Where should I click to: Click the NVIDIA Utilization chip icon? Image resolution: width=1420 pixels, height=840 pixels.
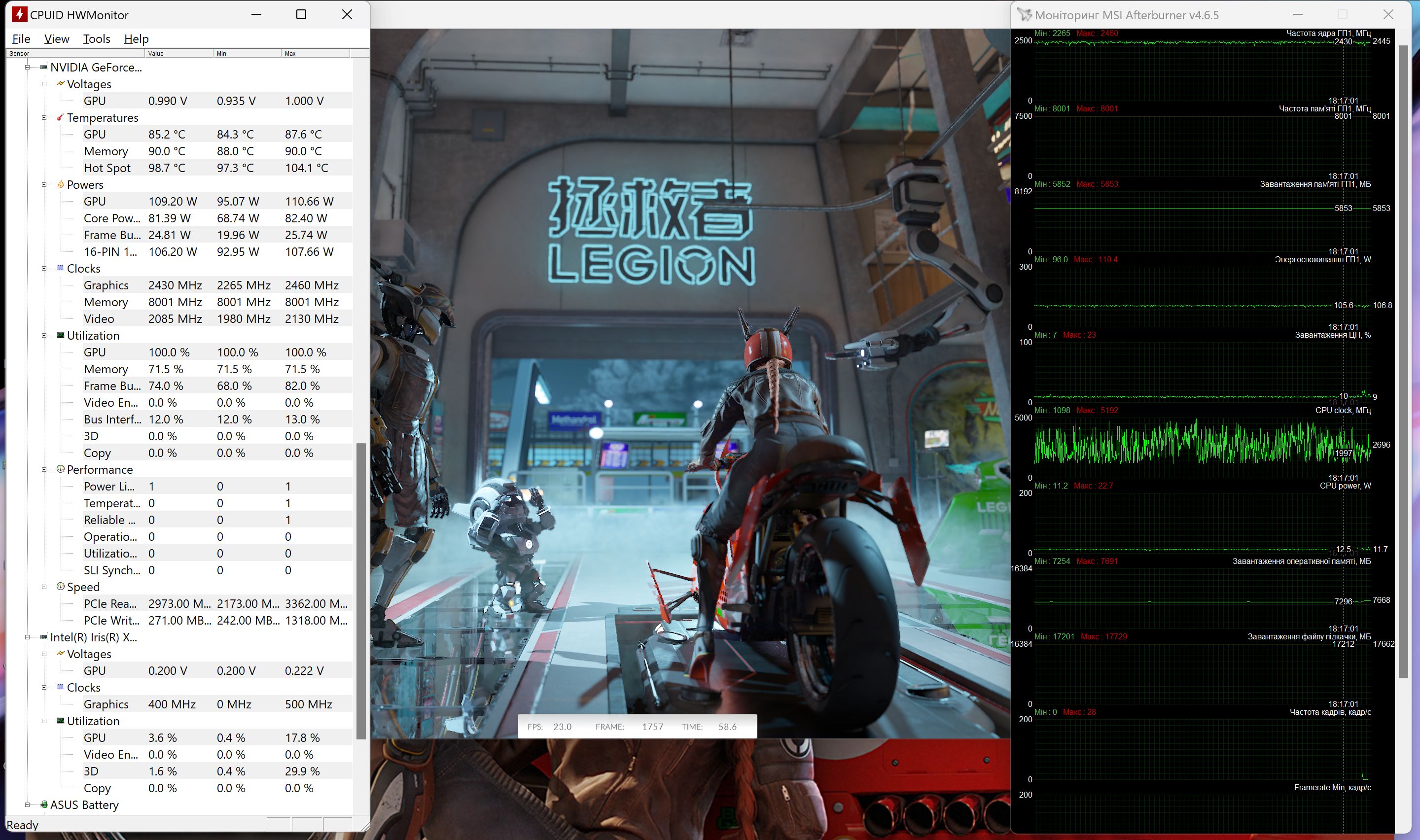(61, 335)
